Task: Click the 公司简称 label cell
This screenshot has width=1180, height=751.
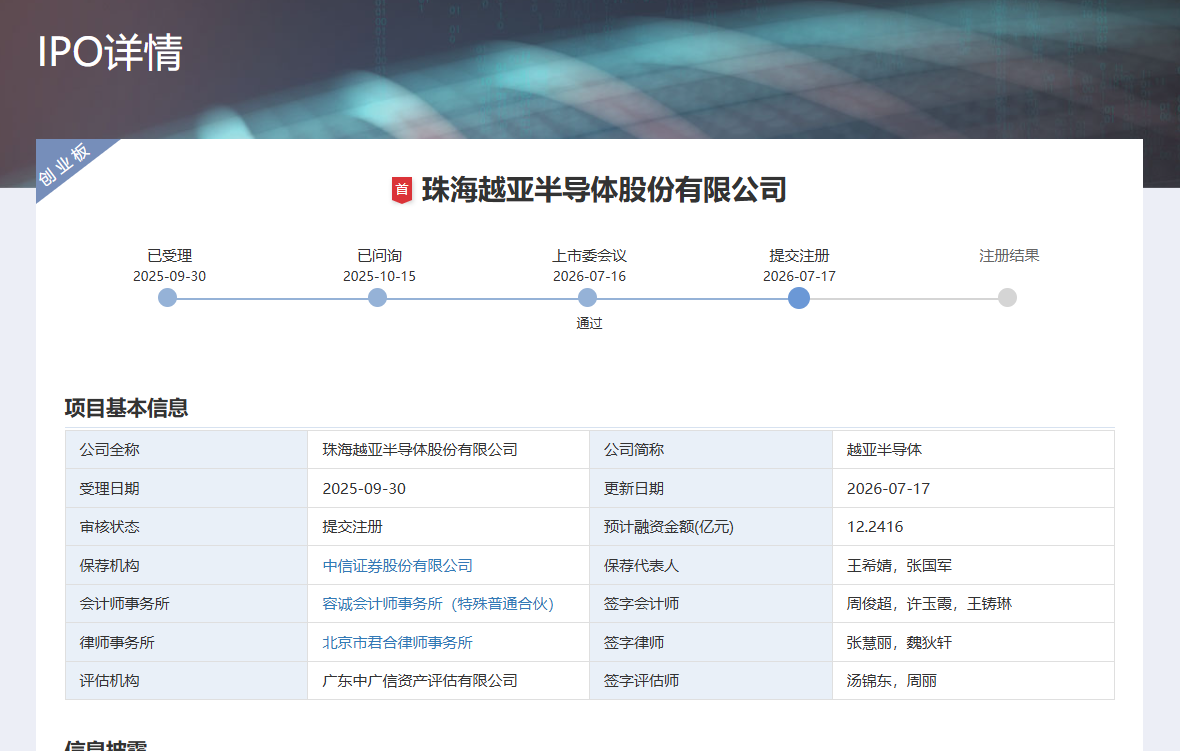Action: (711, 450)
